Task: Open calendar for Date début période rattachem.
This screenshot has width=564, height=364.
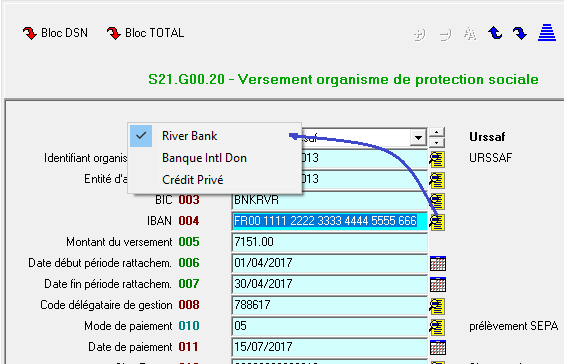Action: tap(438, 263)
